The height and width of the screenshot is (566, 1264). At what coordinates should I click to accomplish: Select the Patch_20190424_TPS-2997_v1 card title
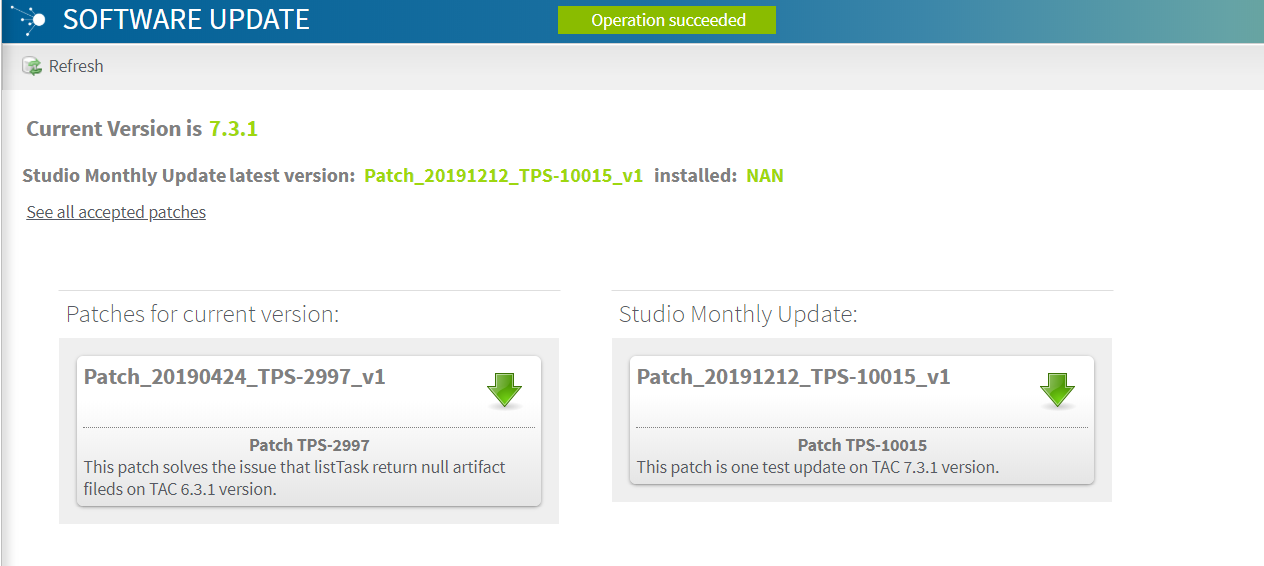234,377
